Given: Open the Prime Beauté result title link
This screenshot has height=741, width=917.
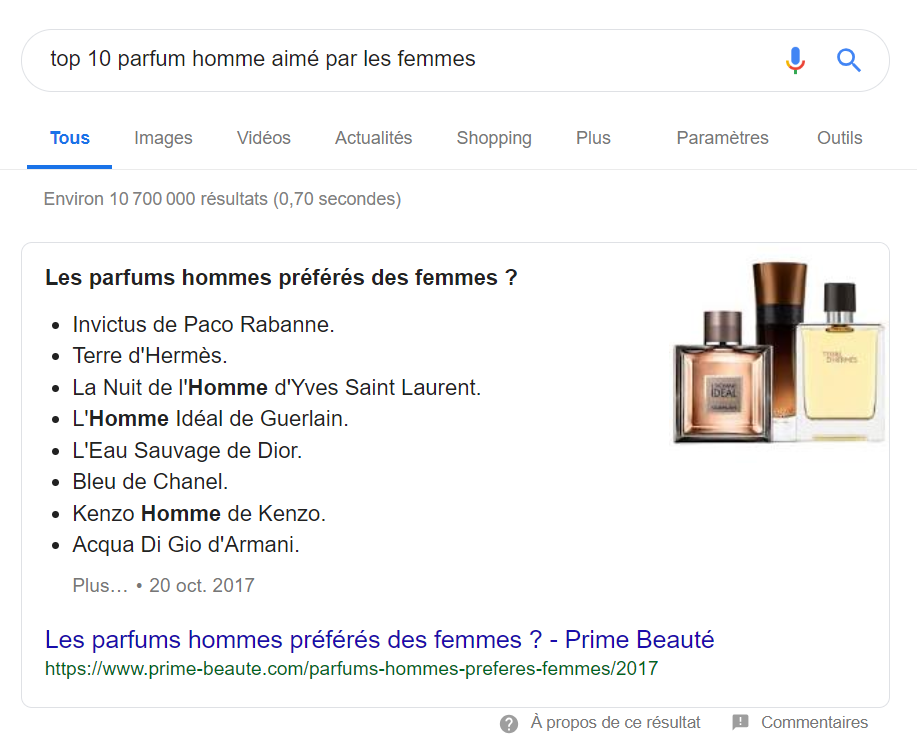Looking at the screenshot, I should 380,639.
